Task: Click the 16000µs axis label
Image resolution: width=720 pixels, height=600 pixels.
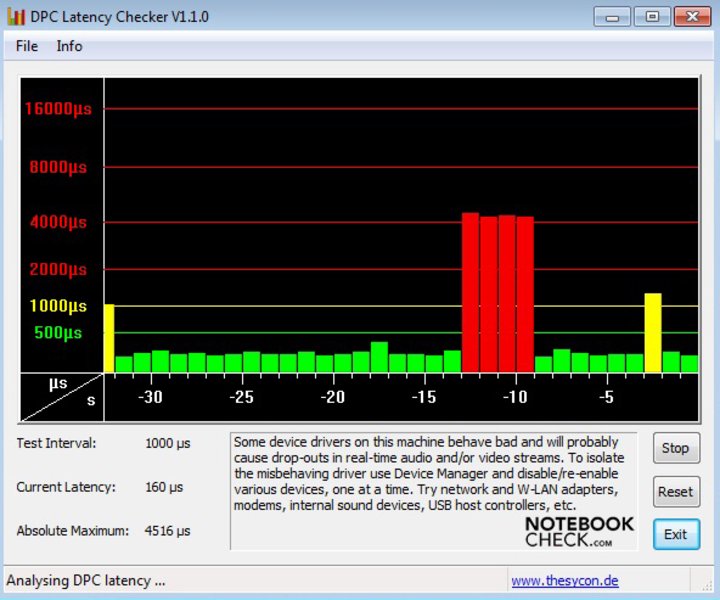Action: tap(58, 109)
